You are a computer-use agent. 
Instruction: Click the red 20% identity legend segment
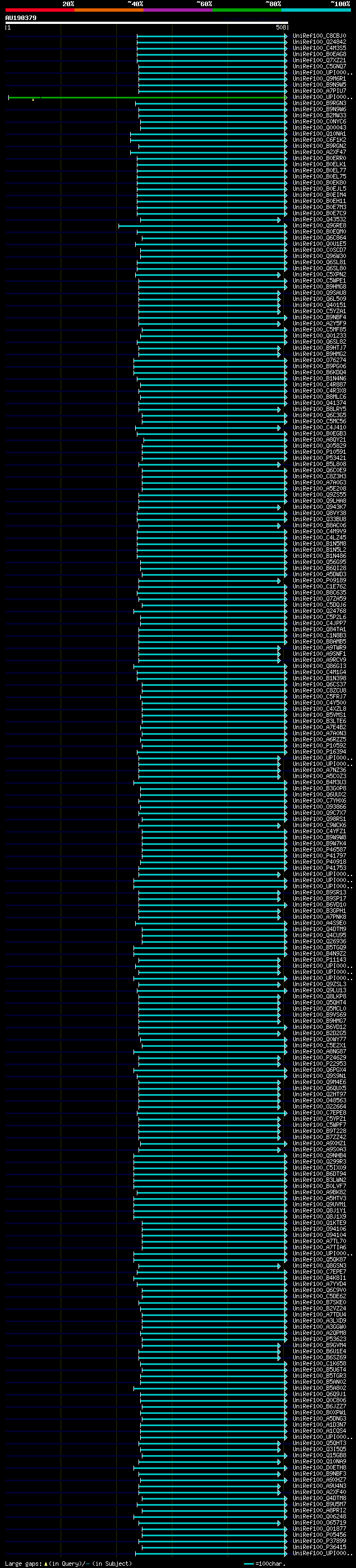(x=39, y=10)
